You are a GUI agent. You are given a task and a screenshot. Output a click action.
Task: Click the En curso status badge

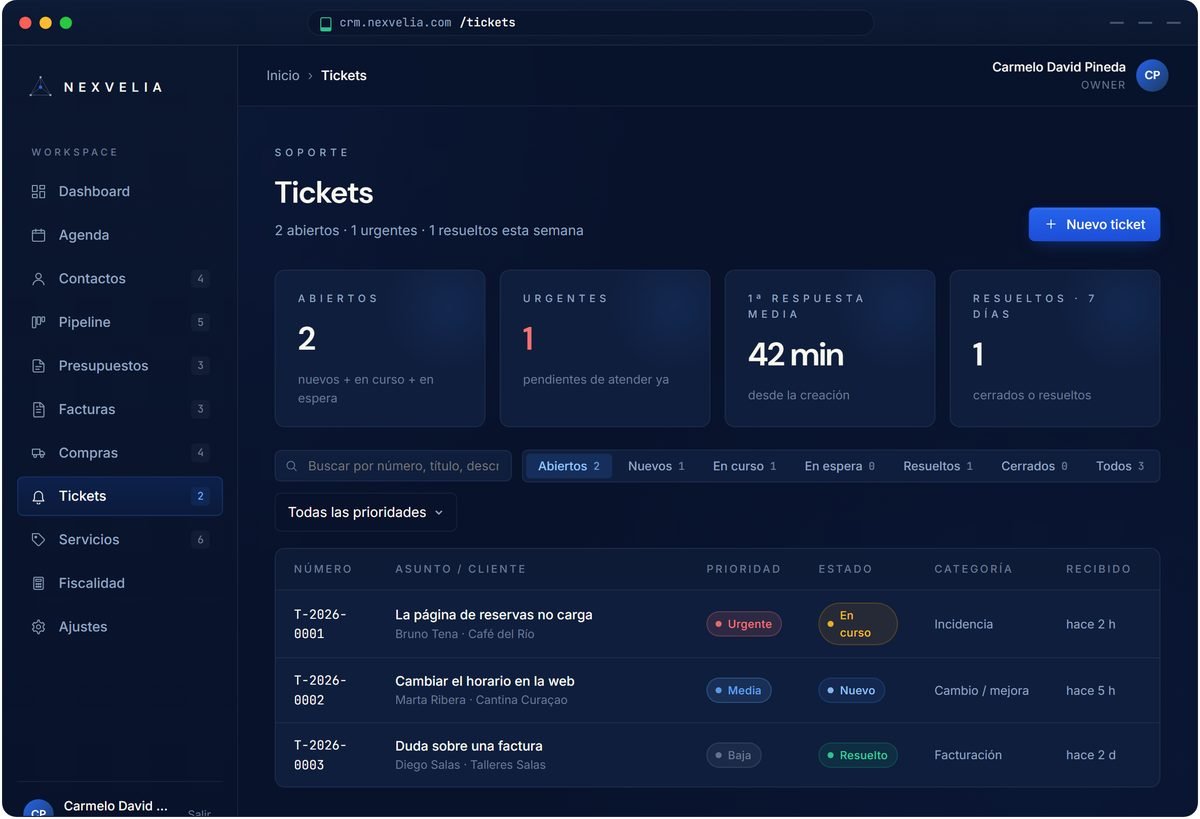coord(858,624)
